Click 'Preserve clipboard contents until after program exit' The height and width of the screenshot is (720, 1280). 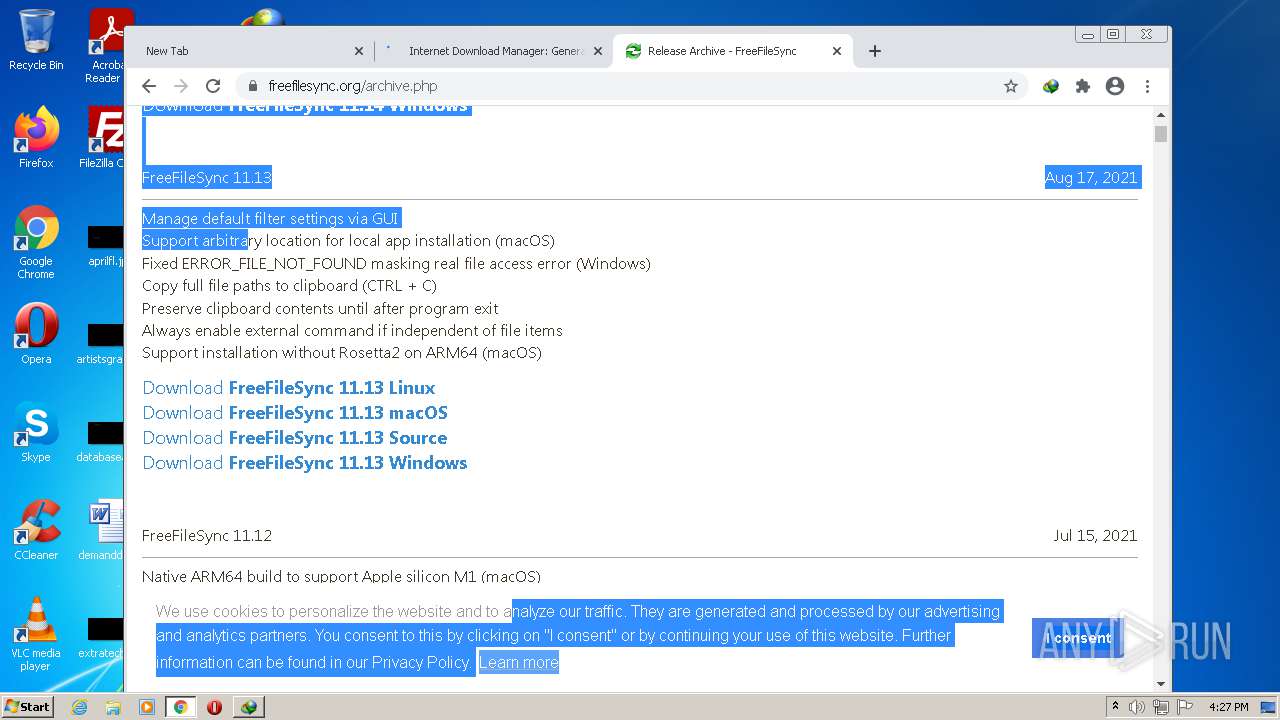320,309
